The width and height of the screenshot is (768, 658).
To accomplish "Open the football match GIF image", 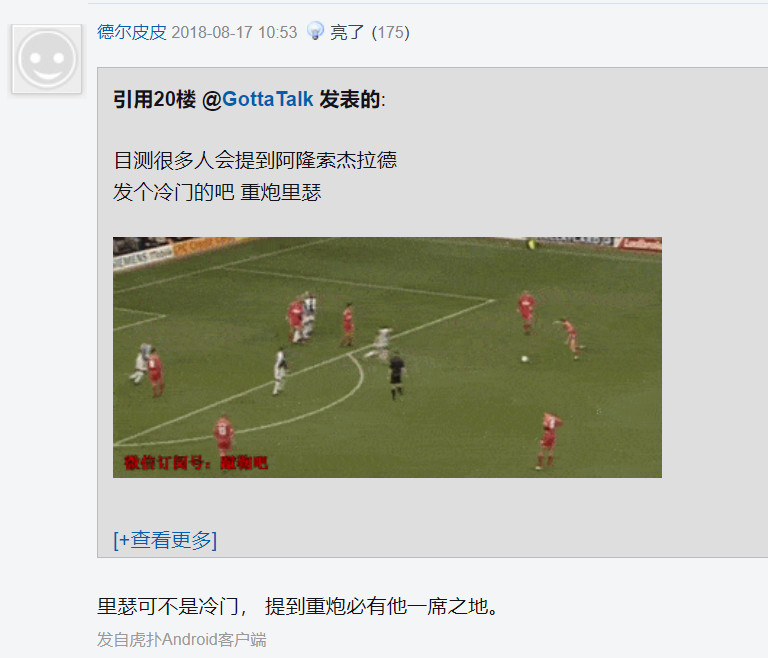I will click(x=387, y=357).
